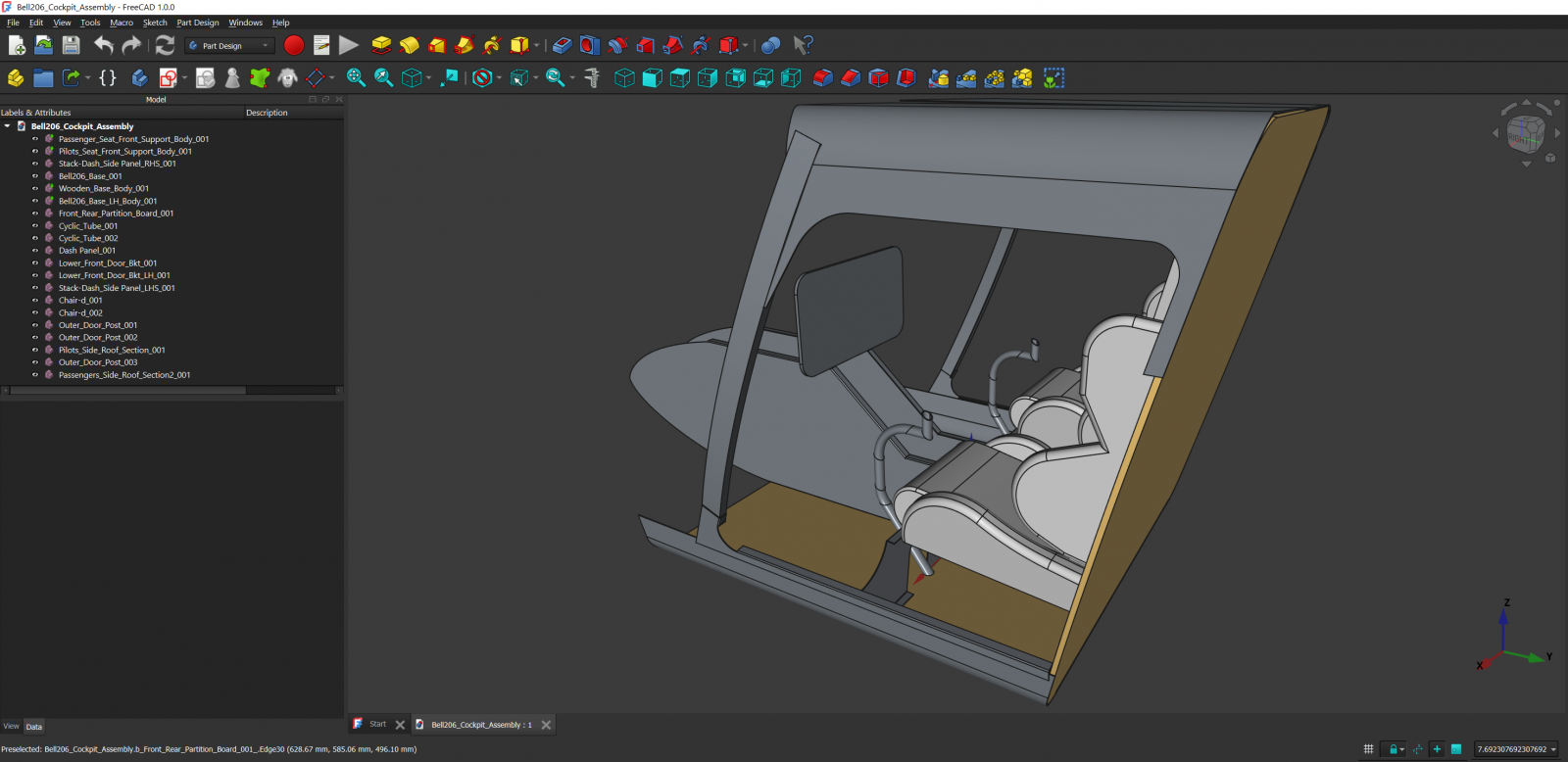Toggle visibility of Chair-d_001
Image resolution: width=1568 pixels, height=762 pixels.
click(x=35, y=301)
